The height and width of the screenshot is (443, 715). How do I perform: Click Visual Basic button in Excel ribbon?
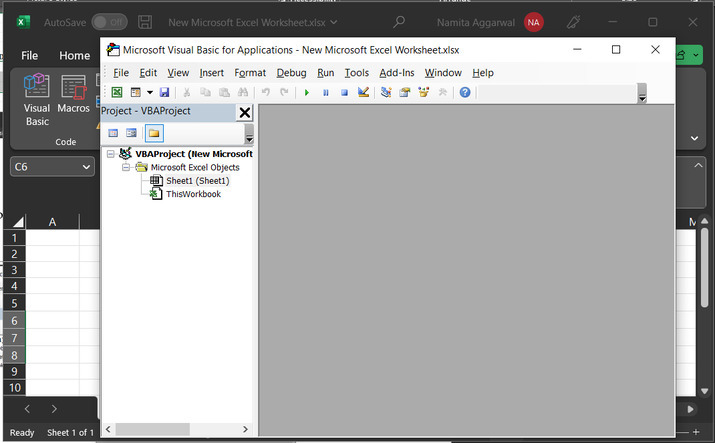[37, 100]
